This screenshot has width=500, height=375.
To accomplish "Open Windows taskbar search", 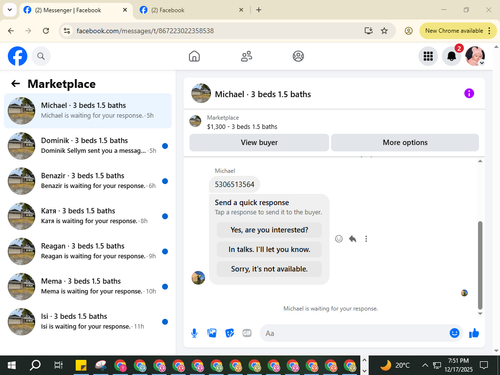I will [35, 365].
